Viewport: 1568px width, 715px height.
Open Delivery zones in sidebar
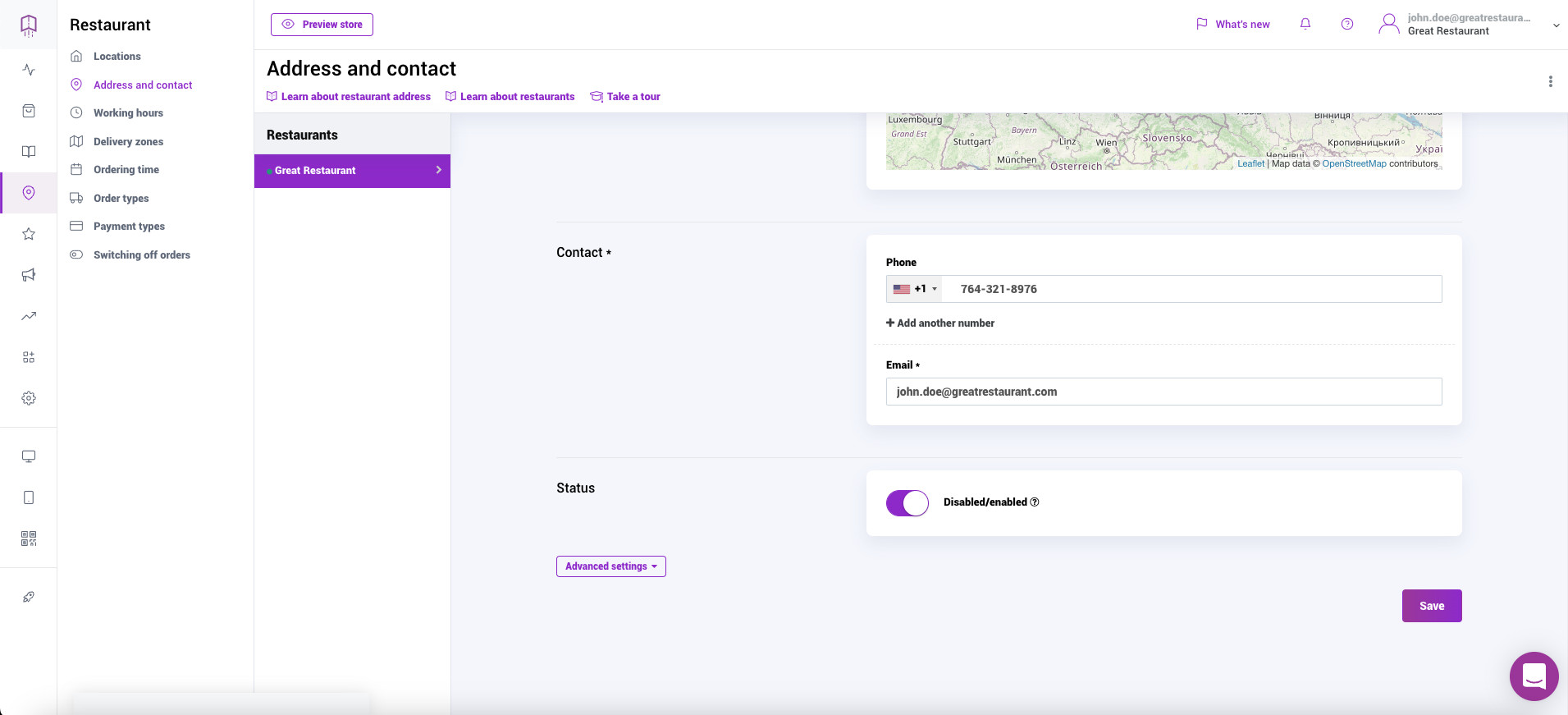128,142
